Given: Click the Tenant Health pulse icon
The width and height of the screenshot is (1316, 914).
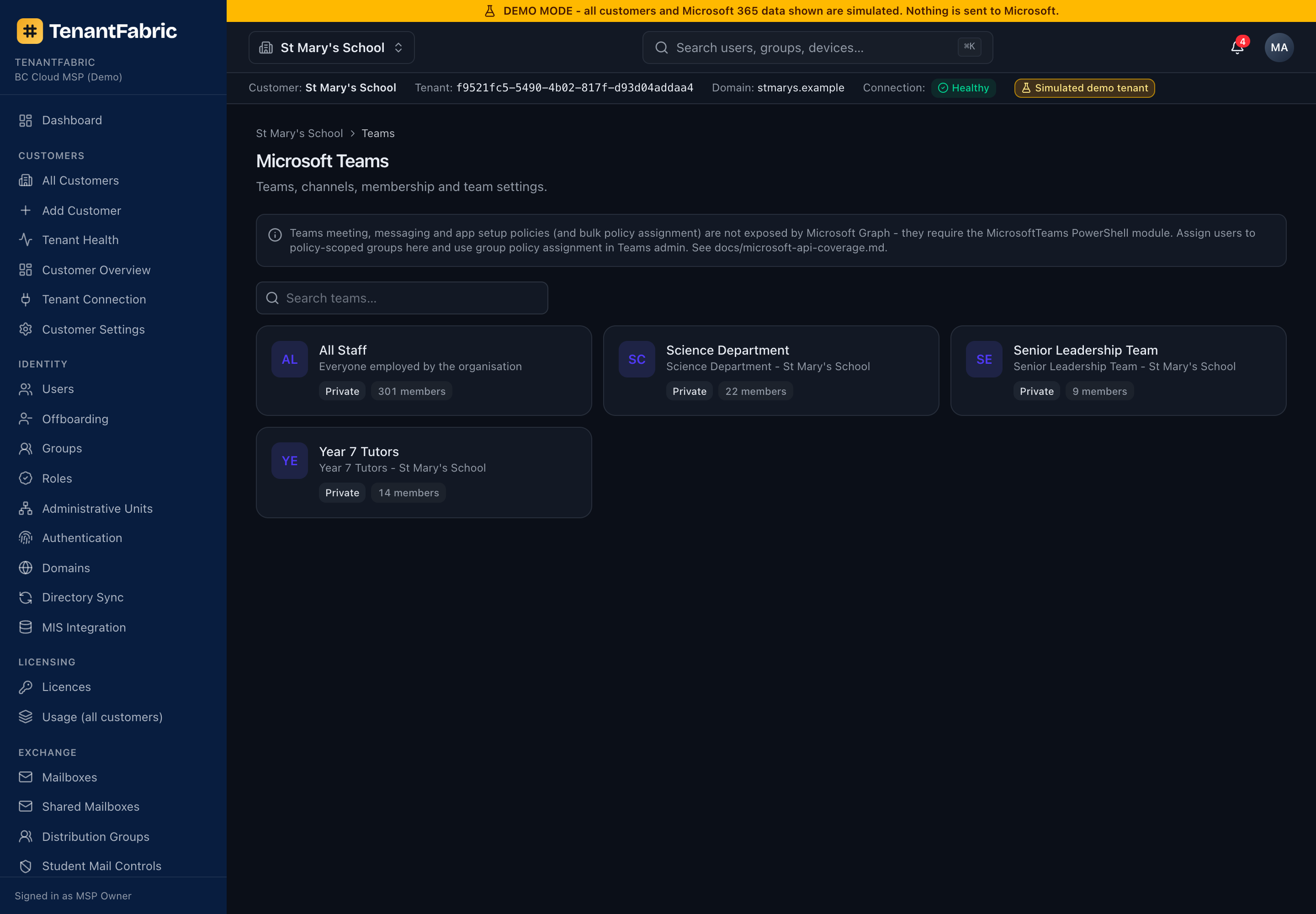Looking at the screenshot, I should coord(26,239).
